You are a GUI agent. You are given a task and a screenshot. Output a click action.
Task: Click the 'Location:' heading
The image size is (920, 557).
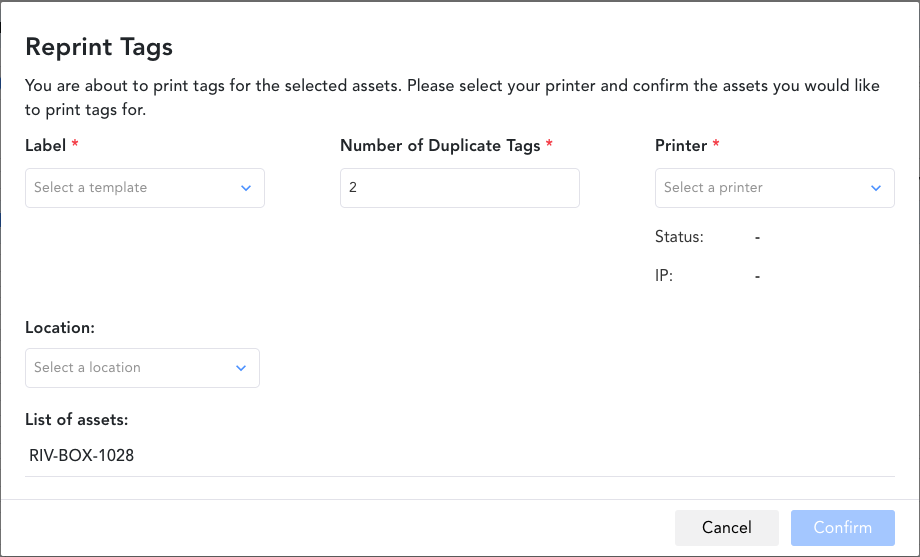(x=60, y=327)
